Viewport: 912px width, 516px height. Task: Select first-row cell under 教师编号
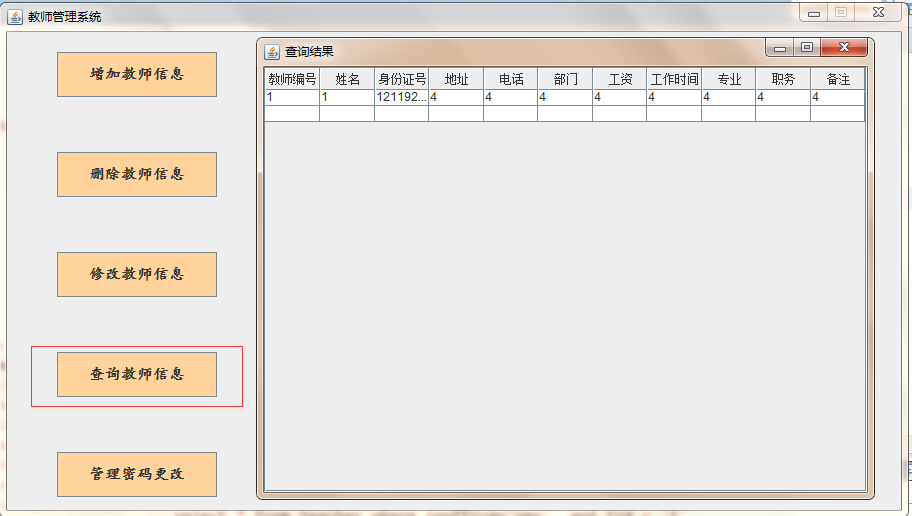(292, 97)
